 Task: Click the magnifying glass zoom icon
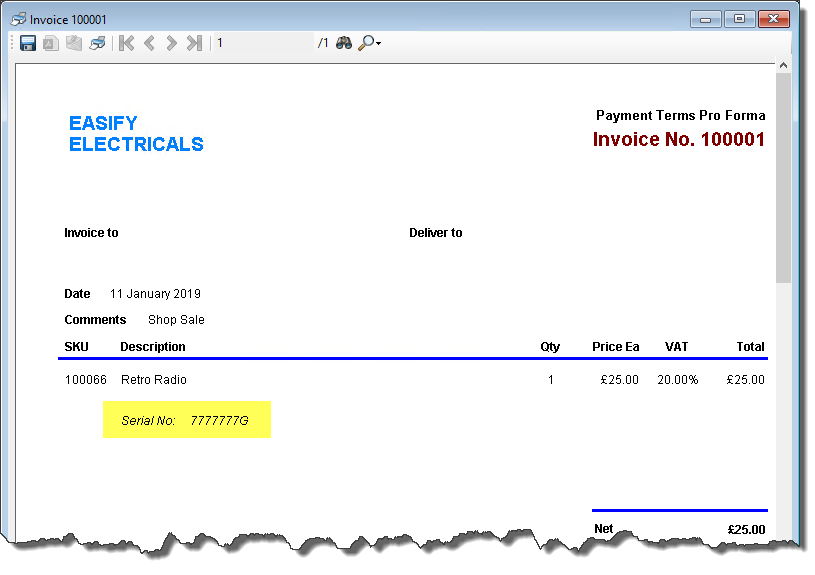[366, 43]
